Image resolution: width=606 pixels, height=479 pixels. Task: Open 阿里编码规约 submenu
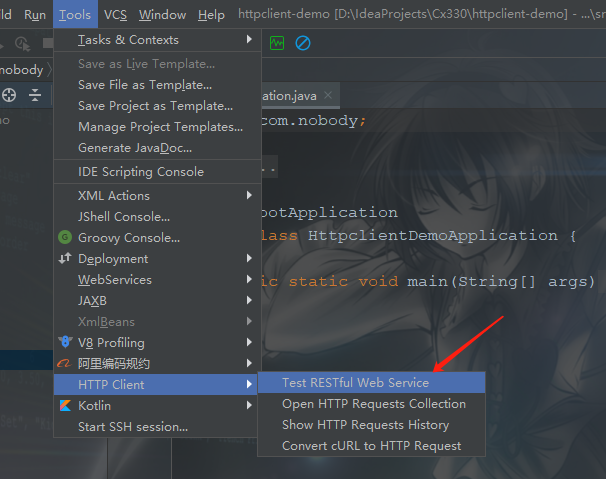[x=157, y=363]
